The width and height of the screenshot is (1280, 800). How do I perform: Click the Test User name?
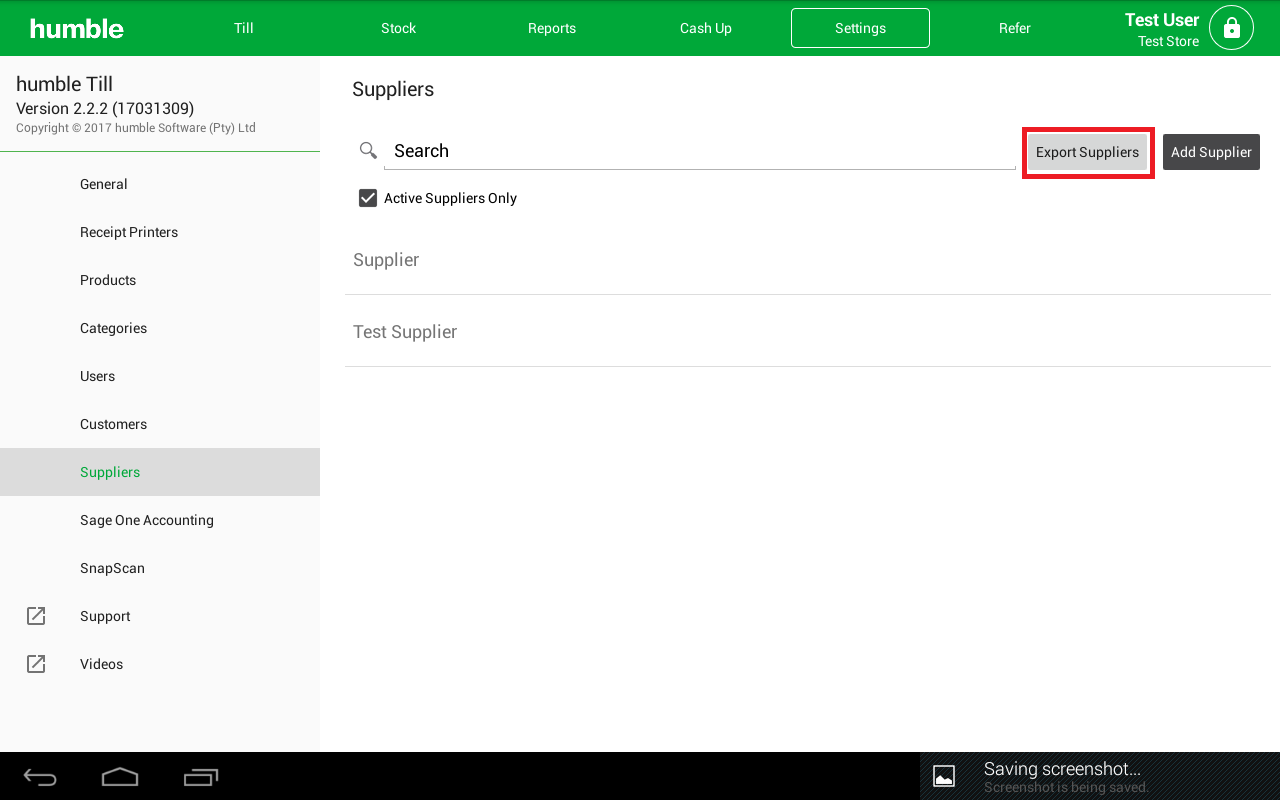pos(1162,20)
